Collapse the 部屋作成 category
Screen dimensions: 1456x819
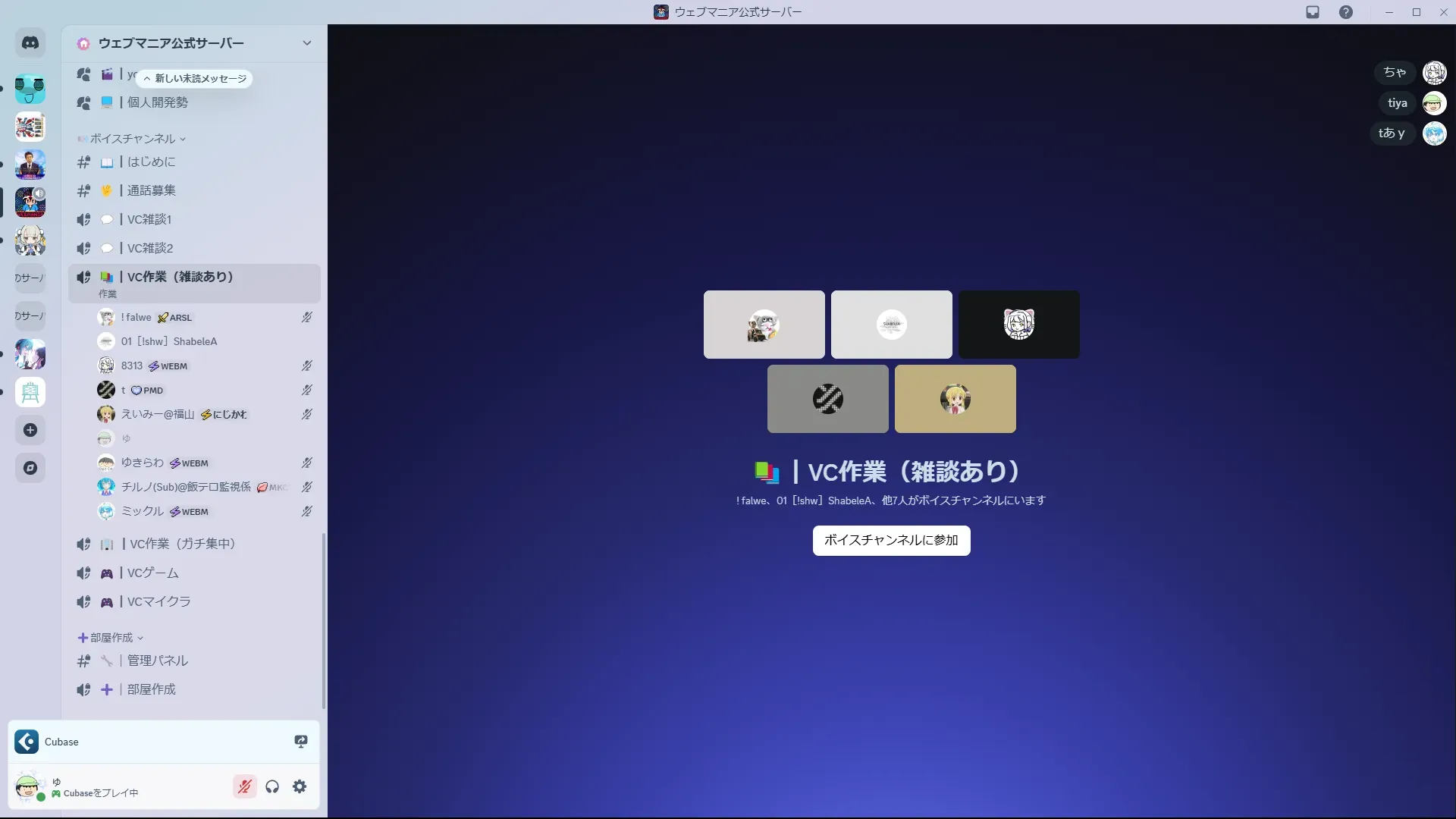click(111, 638)
